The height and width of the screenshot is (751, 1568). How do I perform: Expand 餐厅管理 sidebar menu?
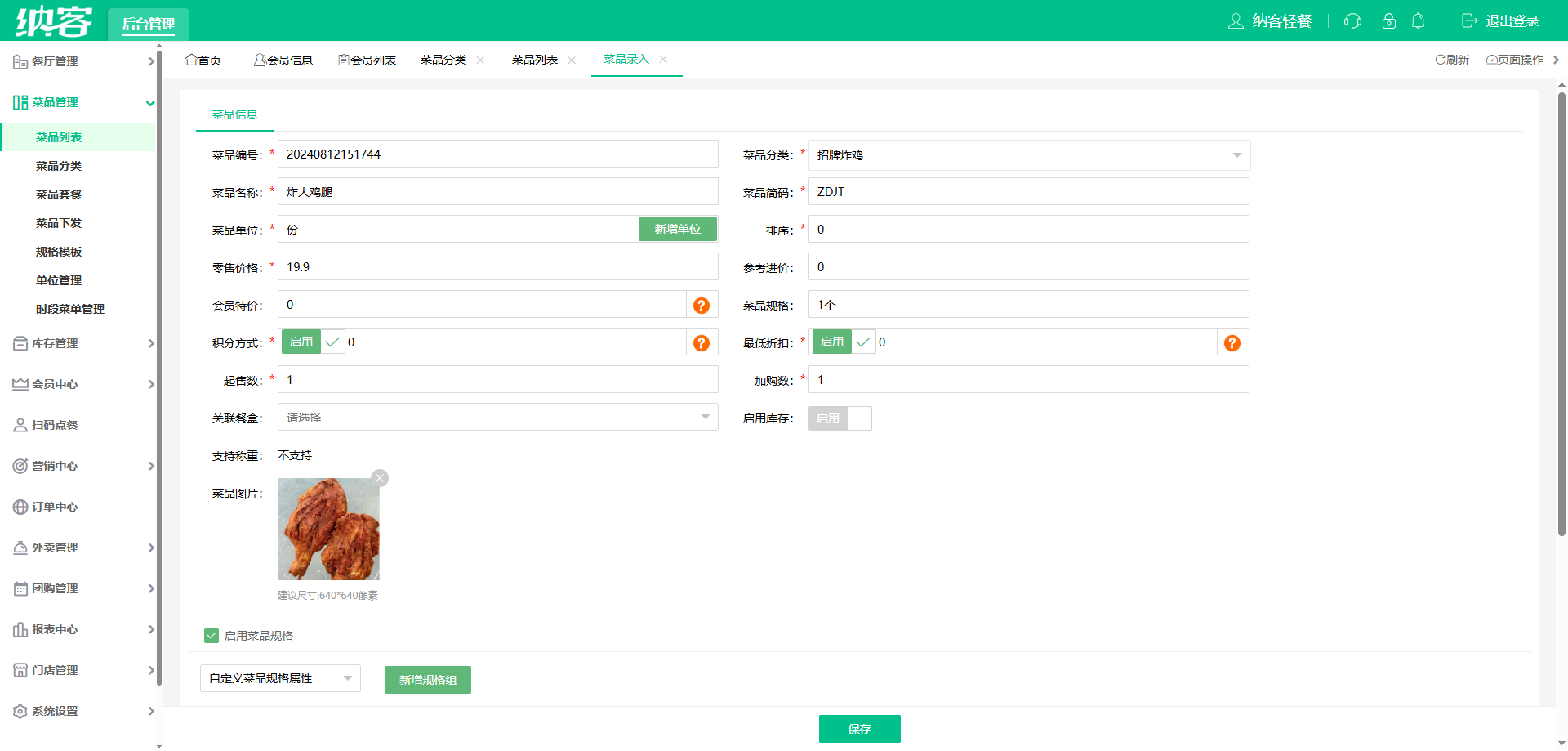(x=150, y=61)
